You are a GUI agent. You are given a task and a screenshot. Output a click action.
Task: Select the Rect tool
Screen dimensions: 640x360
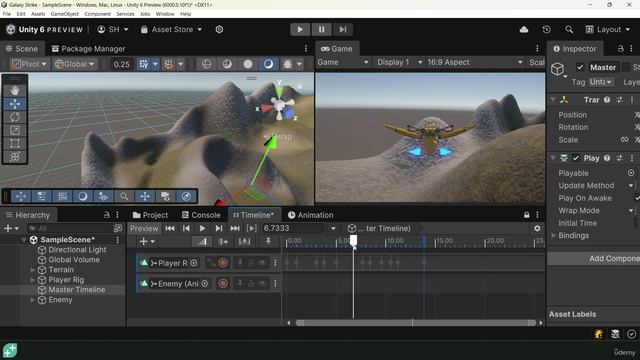click(15, 144)
